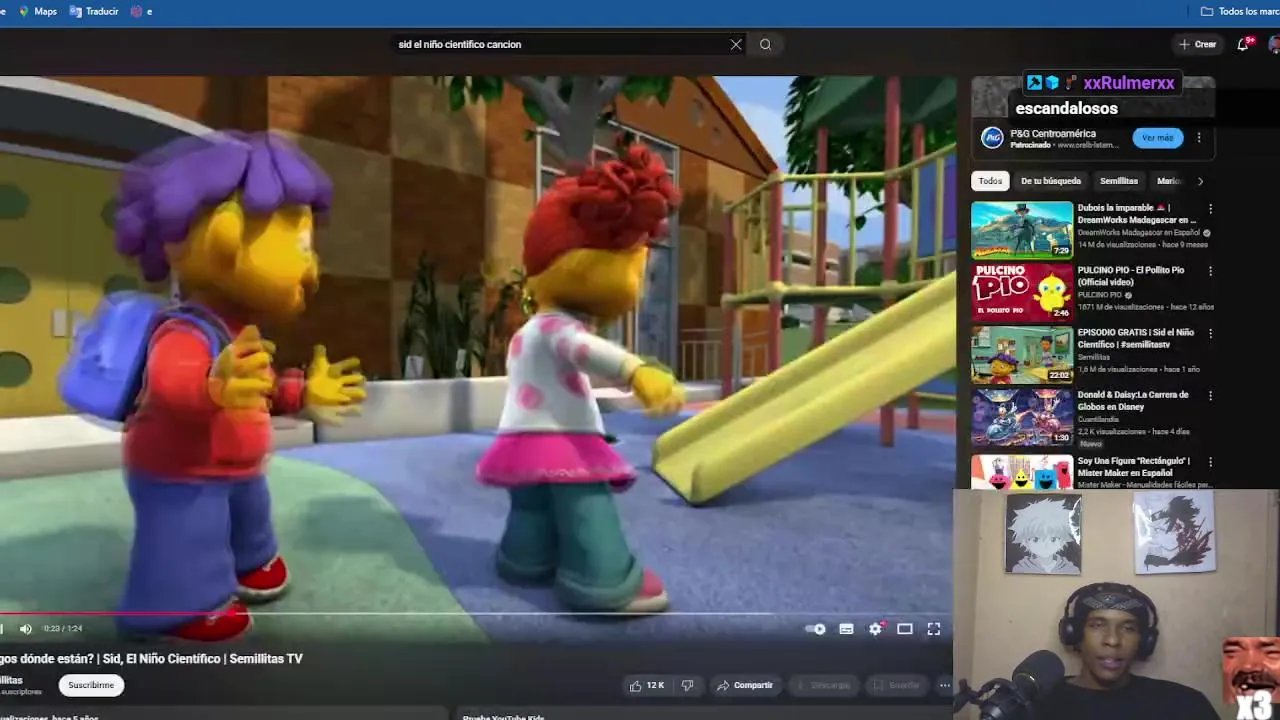Click the Compartir button
The width and height of the screenshot is (1280, 720).
(x=744, y=685)
